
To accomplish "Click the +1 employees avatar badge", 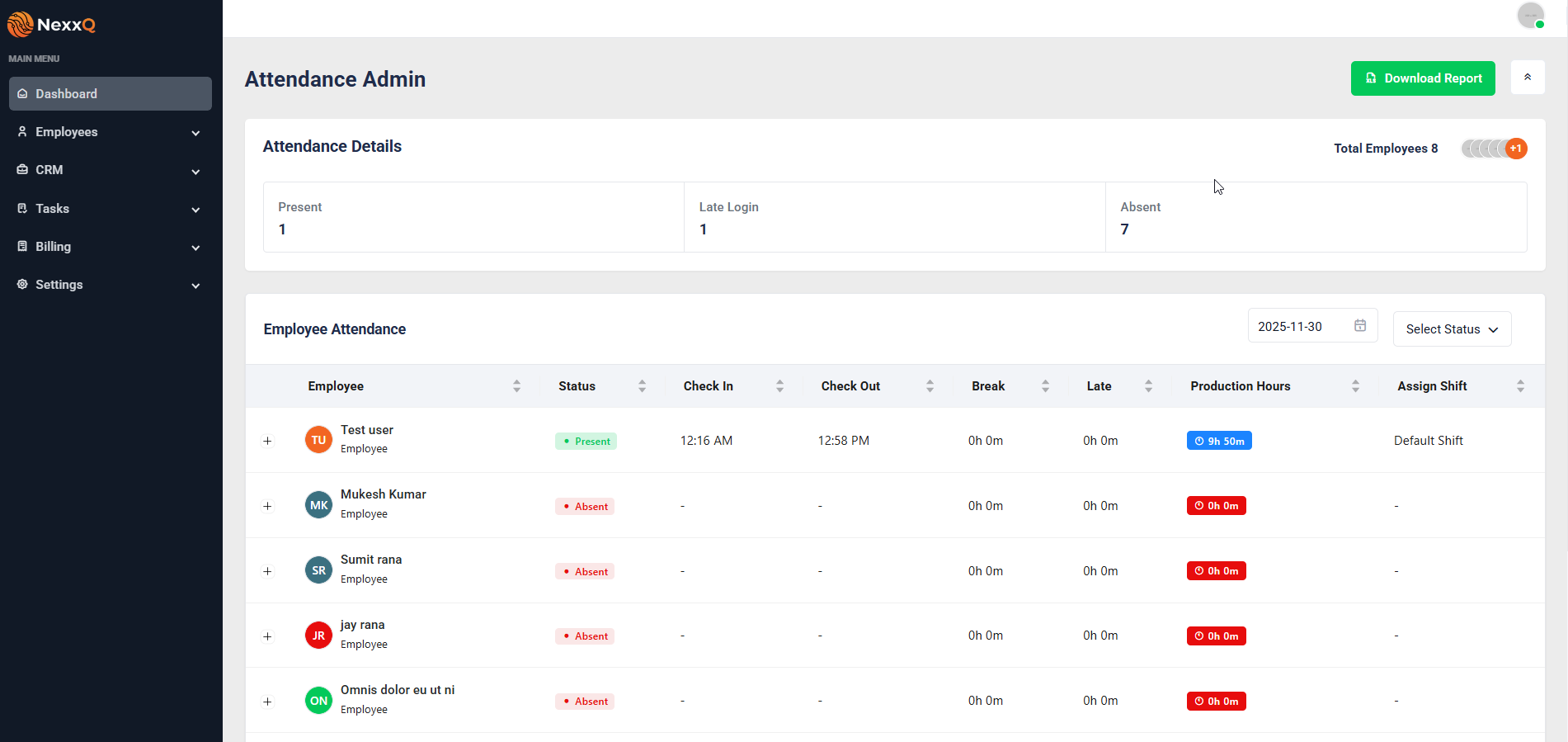I will [x=1515, y=149].
